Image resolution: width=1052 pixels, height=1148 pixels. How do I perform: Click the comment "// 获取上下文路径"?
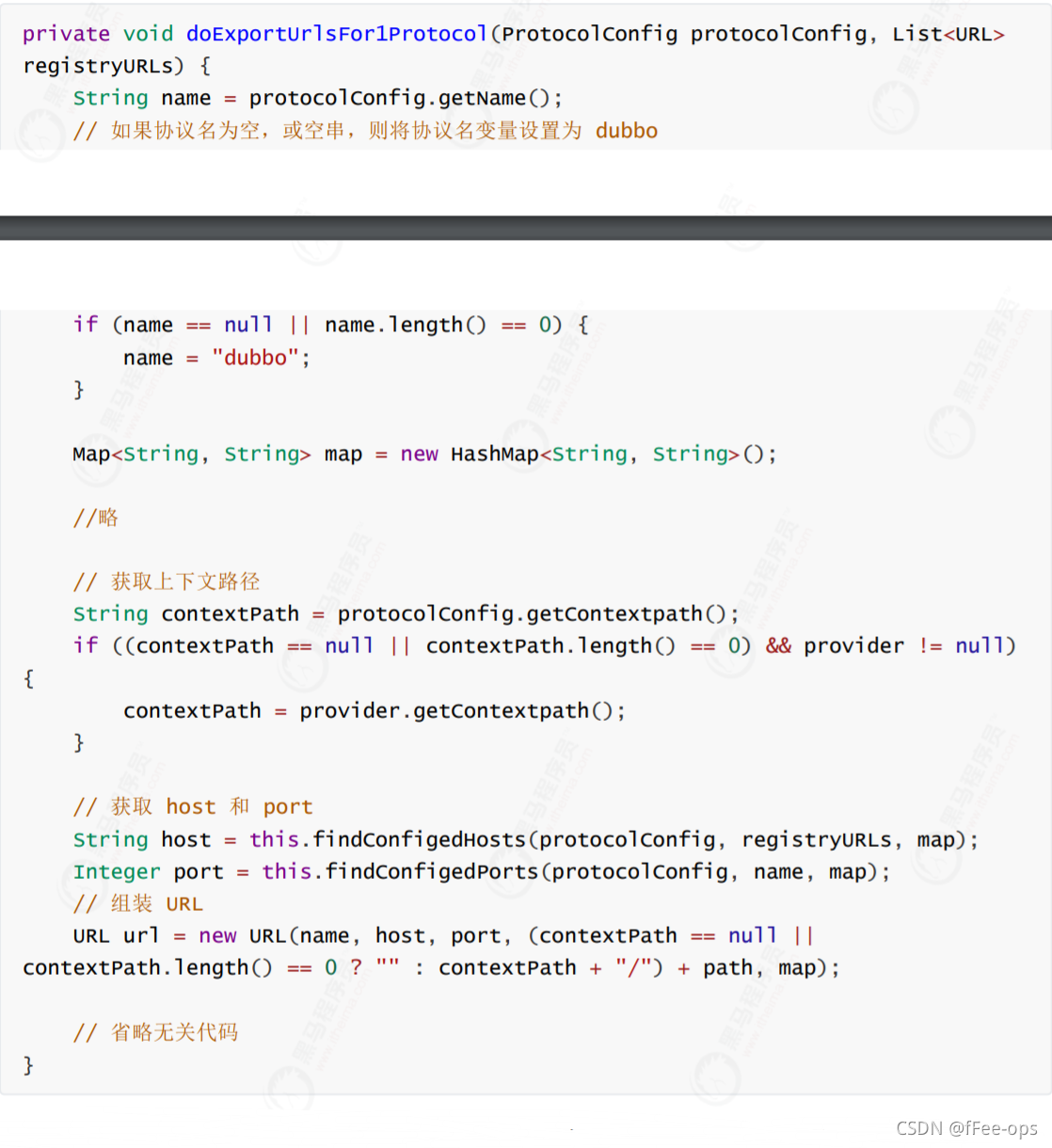[167, 582]
